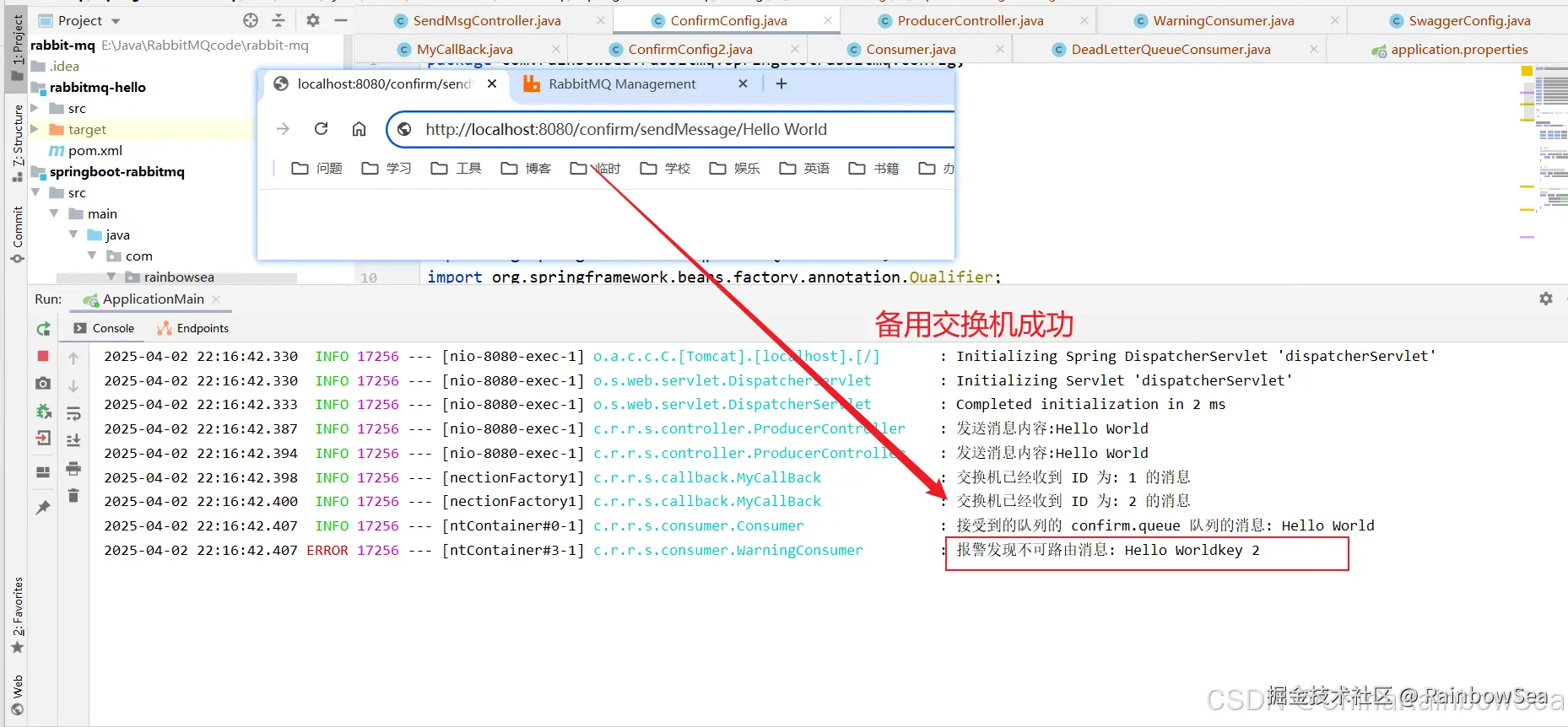Reload the browser page

click(x=321, y=128)
